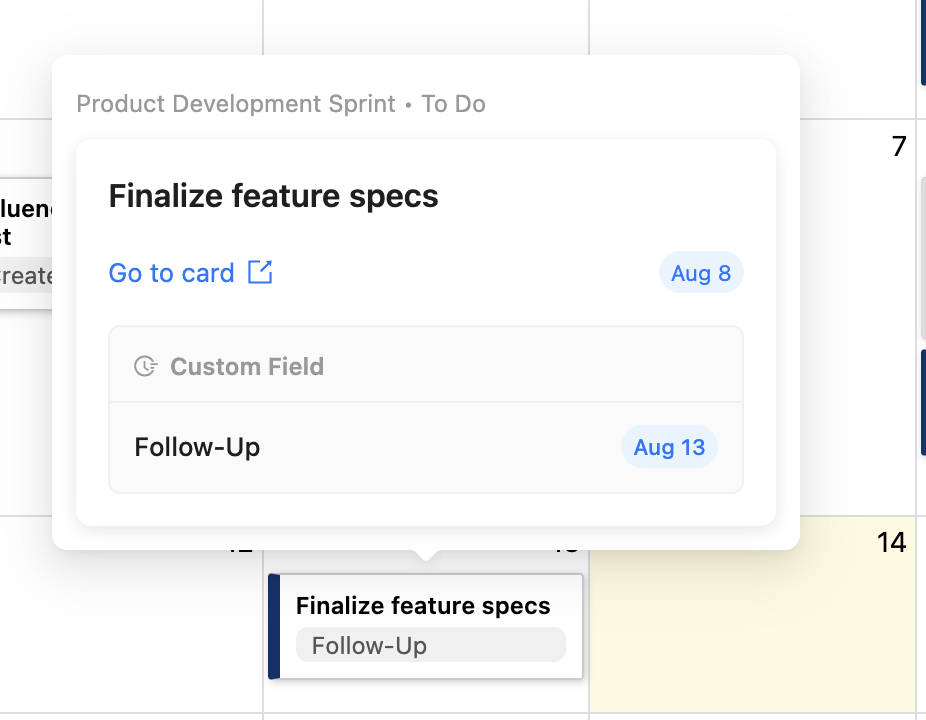The width and height of the screenshot is (926, 720).
Task: Click the Custom Field section header
Action: click(x=246, y=366)
